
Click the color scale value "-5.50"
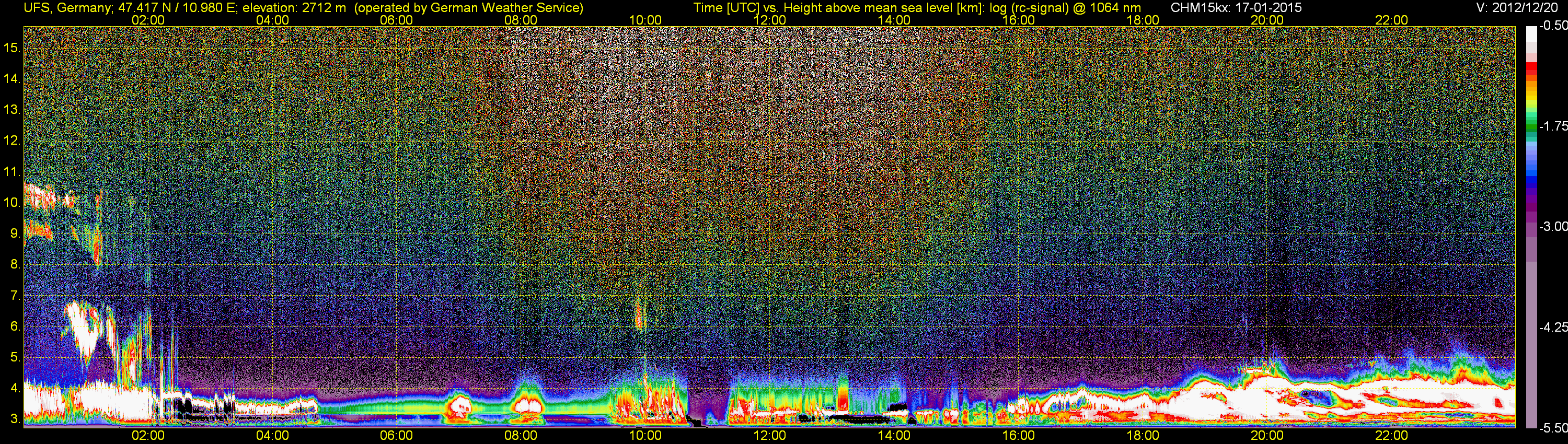coord(1553,428)
